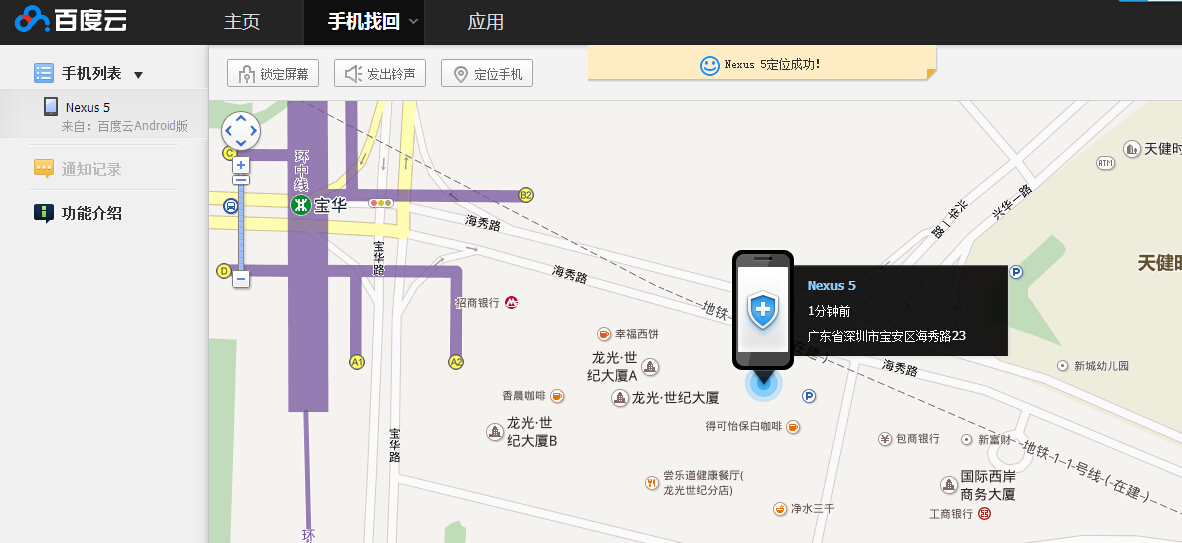Select Nexus 5 in the phone list

point(104,114)
